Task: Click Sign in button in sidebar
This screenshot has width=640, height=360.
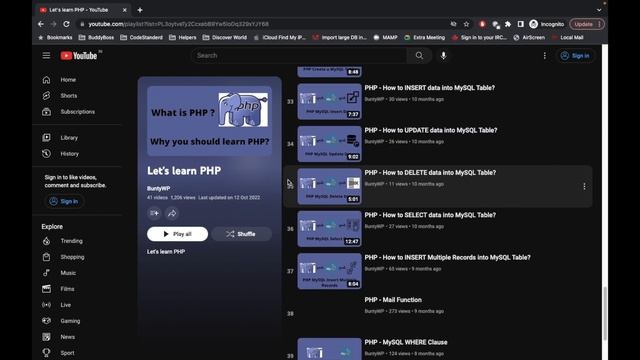Action: [64, 201]
